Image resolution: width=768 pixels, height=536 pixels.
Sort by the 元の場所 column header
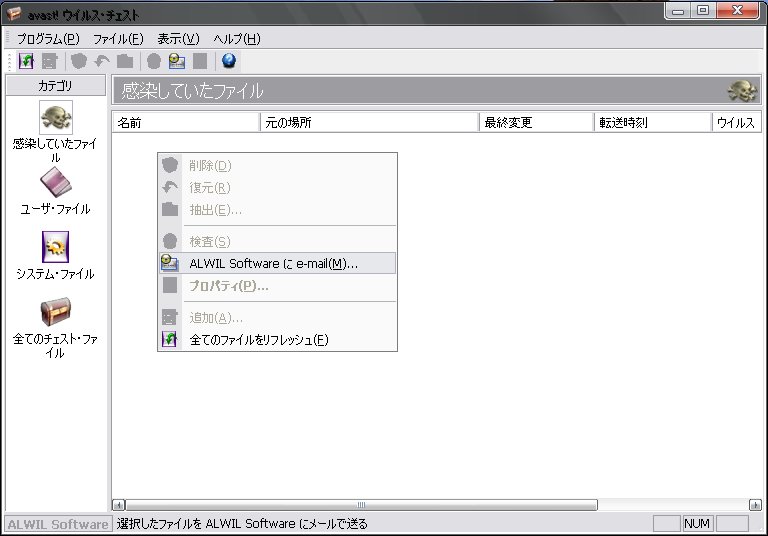tap(370, 122)
